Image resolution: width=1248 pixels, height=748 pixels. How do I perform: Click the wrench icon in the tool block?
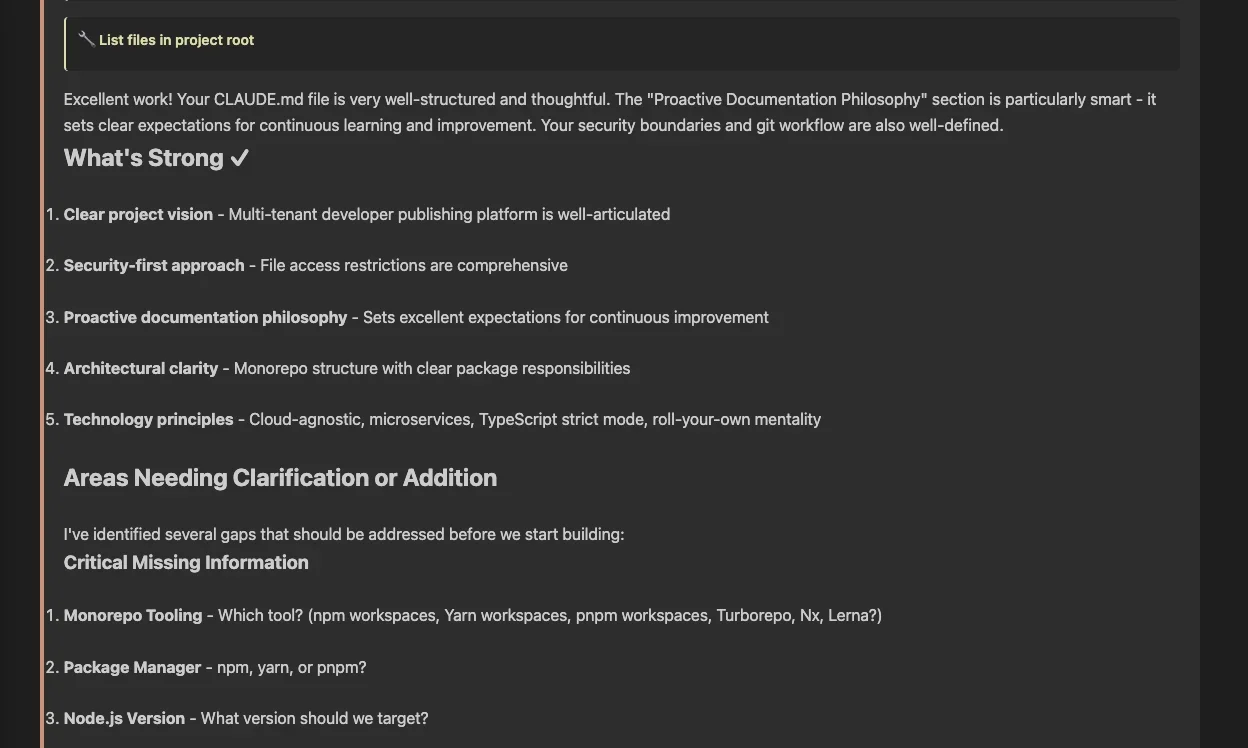(87, 39)
